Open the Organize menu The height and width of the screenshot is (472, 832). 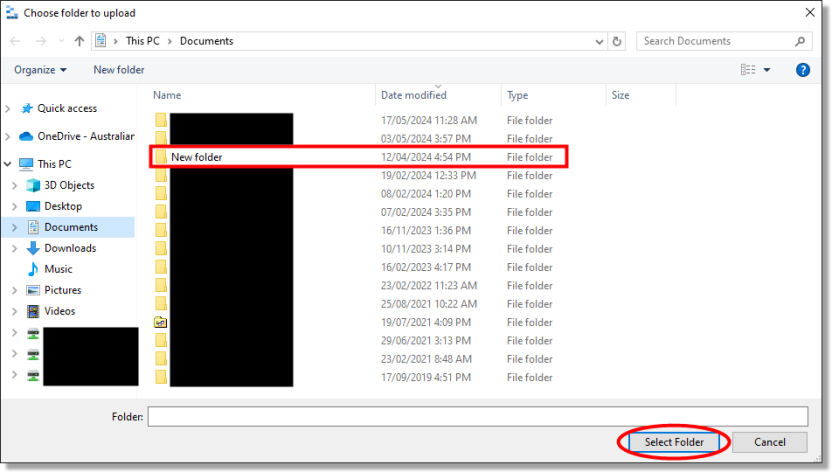tap(40, 69)
